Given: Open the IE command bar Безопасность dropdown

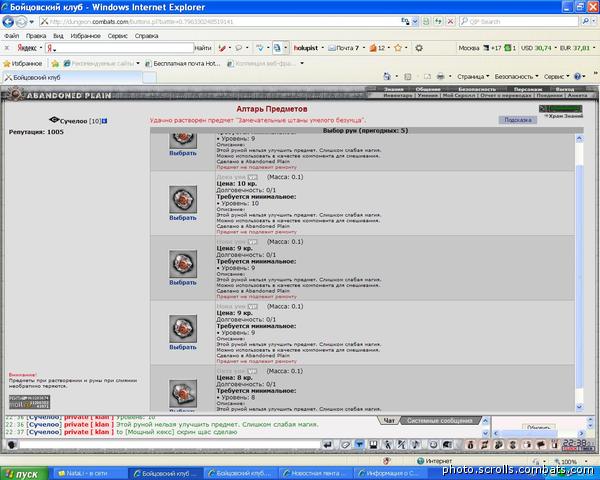Looking at the screenshot, I should coord(516,77).
